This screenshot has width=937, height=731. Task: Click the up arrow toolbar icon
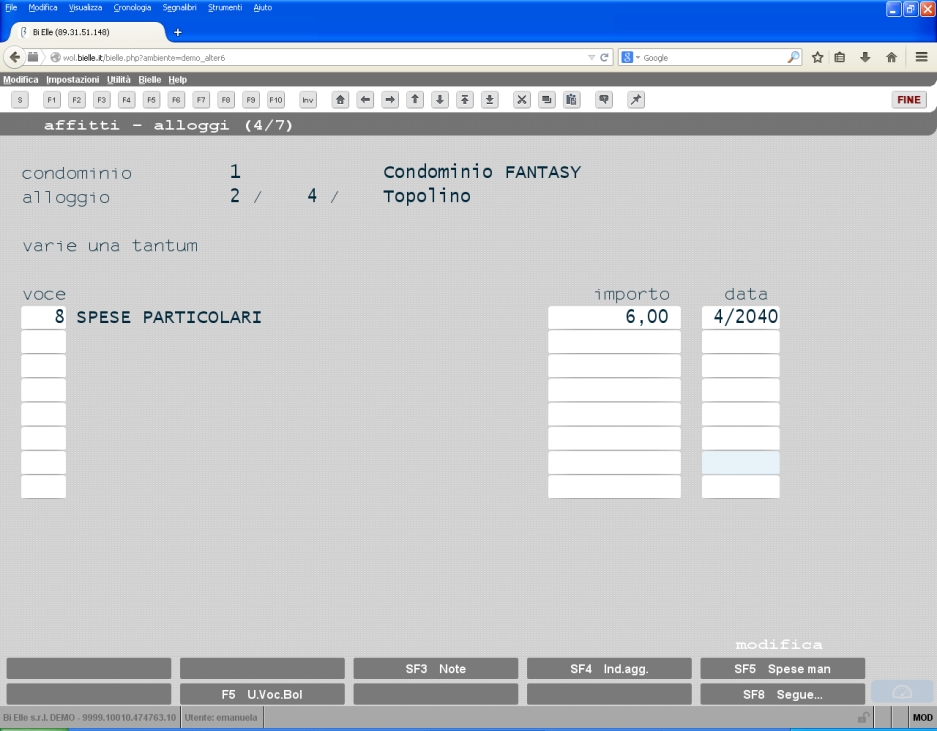pos(415,100)
